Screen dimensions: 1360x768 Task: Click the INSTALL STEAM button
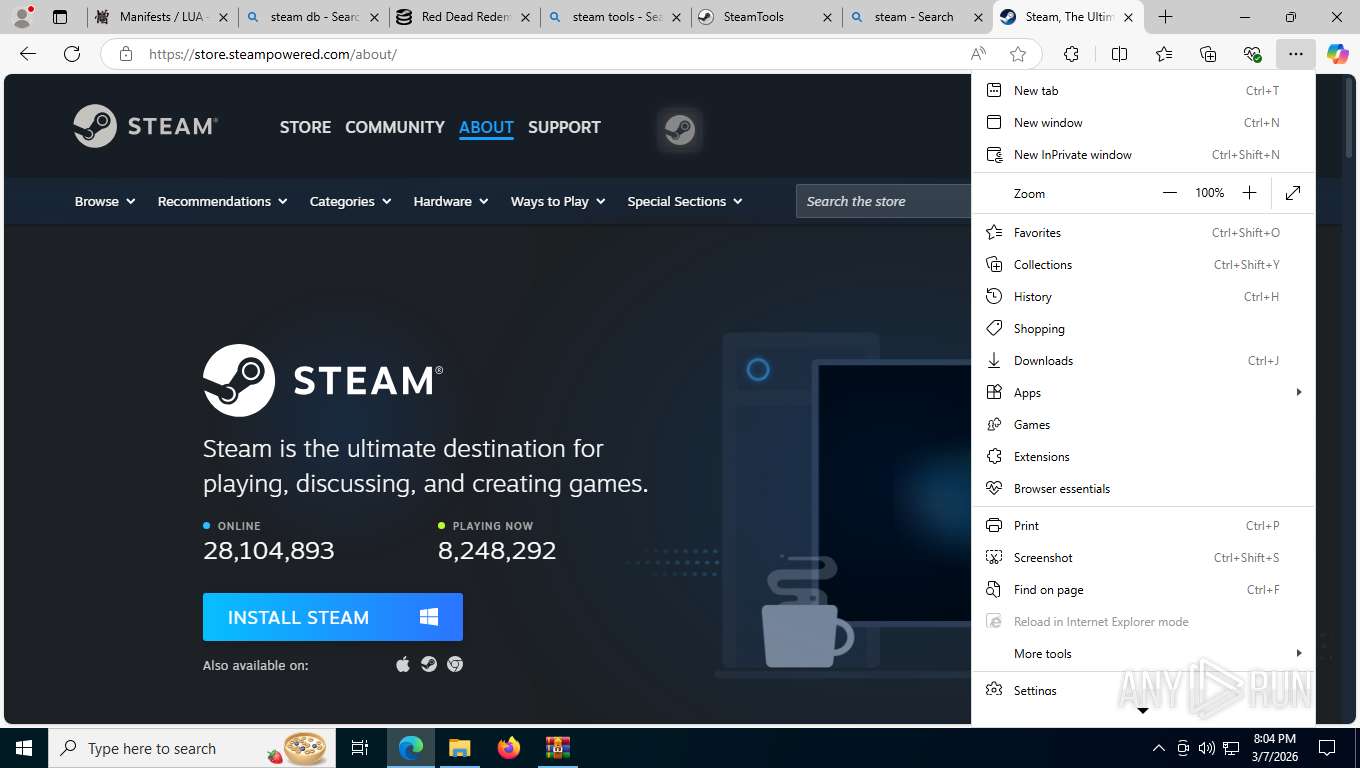click(333, 617)
